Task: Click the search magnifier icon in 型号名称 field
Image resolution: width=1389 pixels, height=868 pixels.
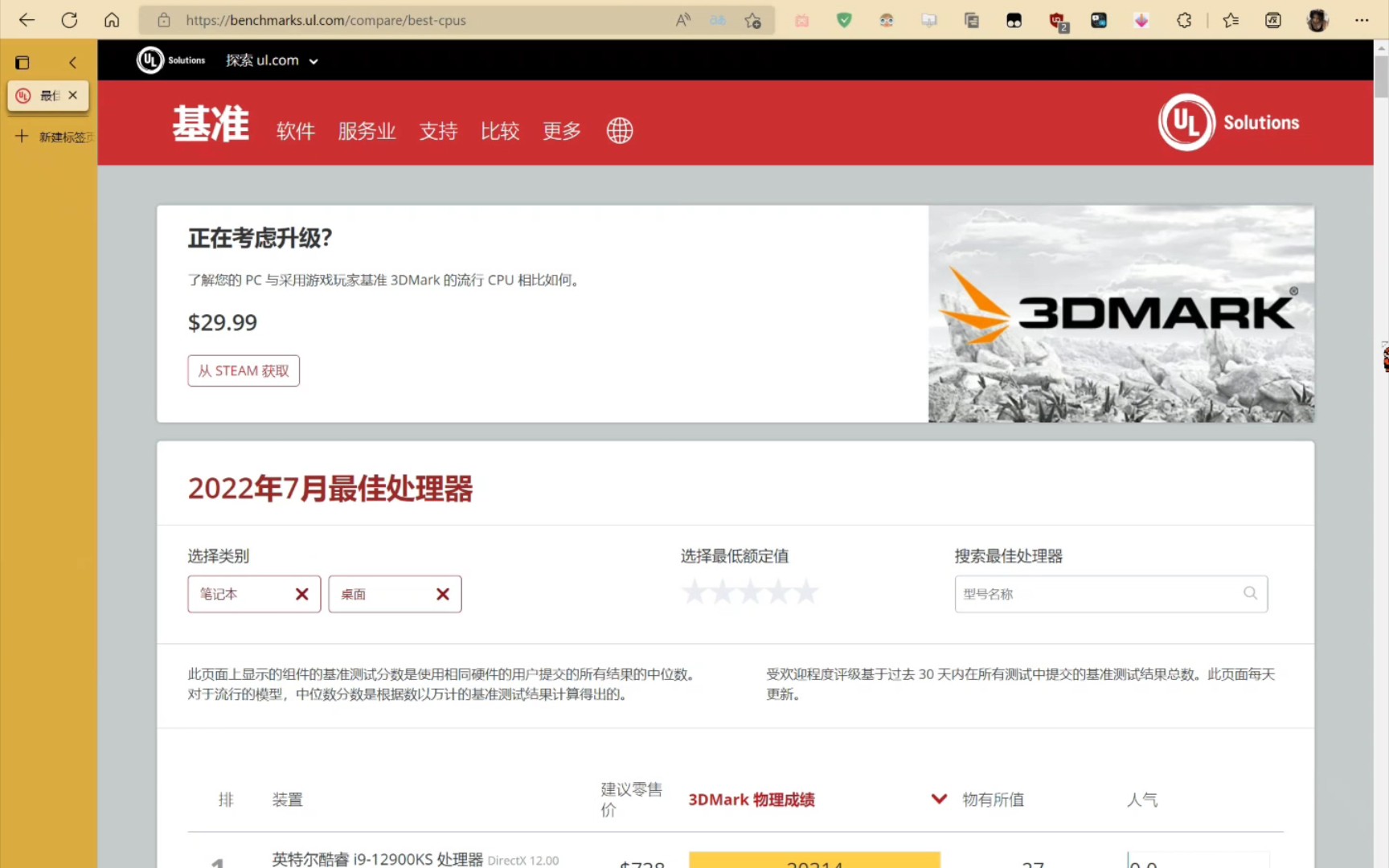Action: [1250, 593]
